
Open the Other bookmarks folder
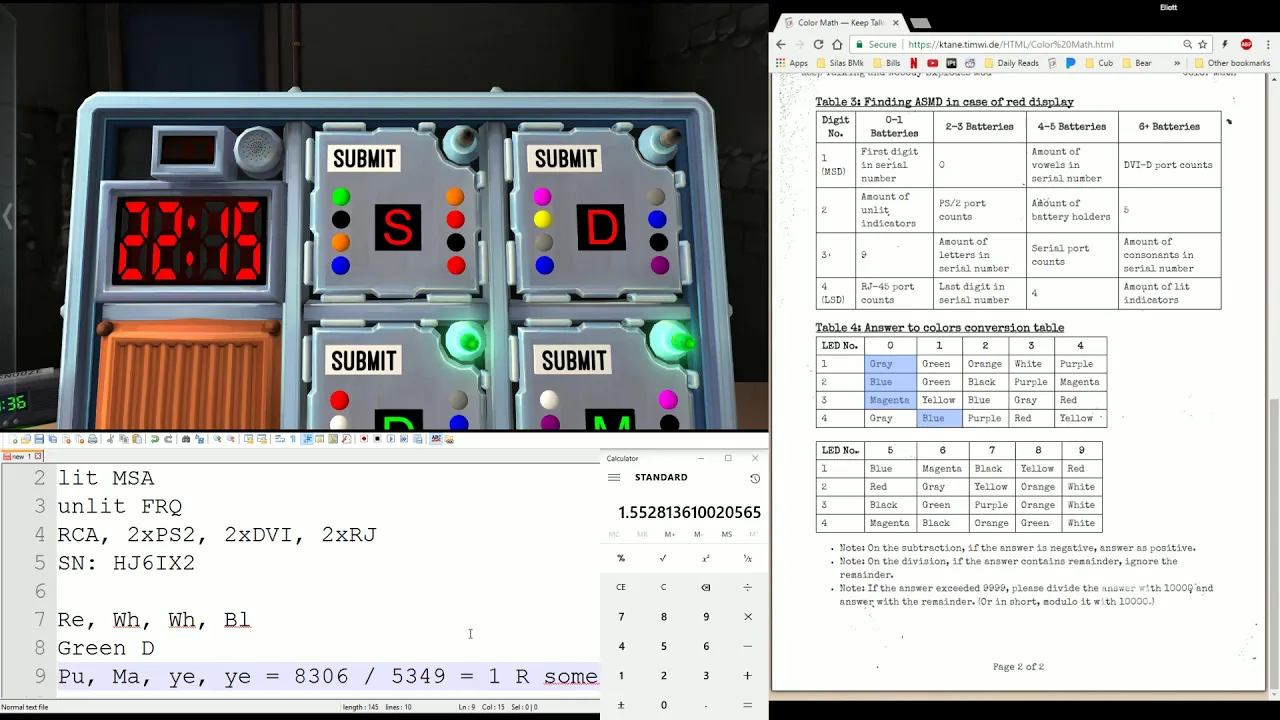point(1231,63)
